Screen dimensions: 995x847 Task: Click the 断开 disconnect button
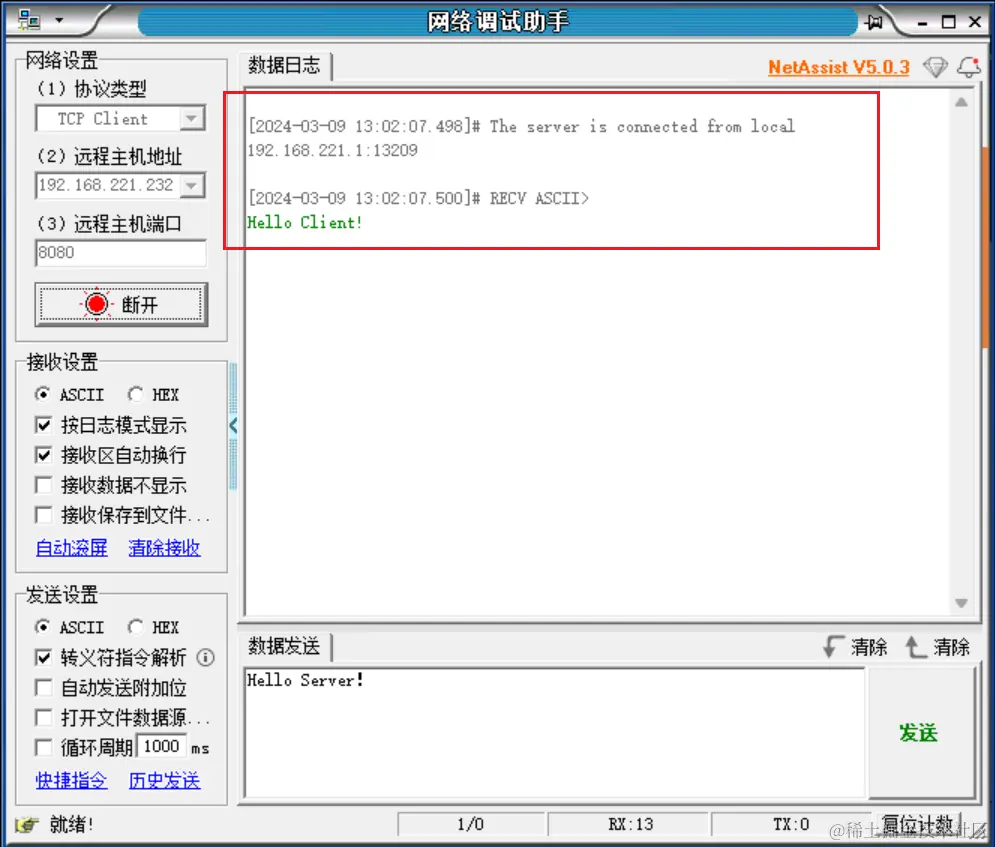click(121, 305)
